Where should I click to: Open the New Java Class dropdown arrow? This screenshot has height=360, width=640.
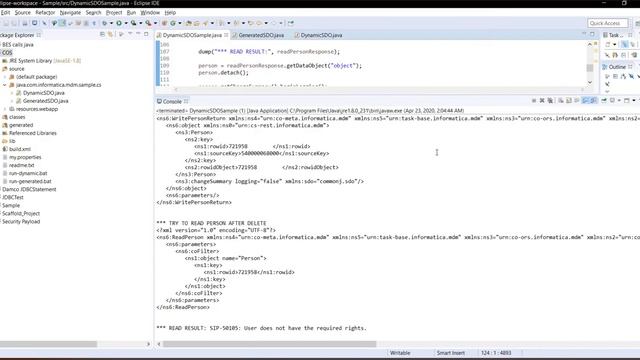180,23
